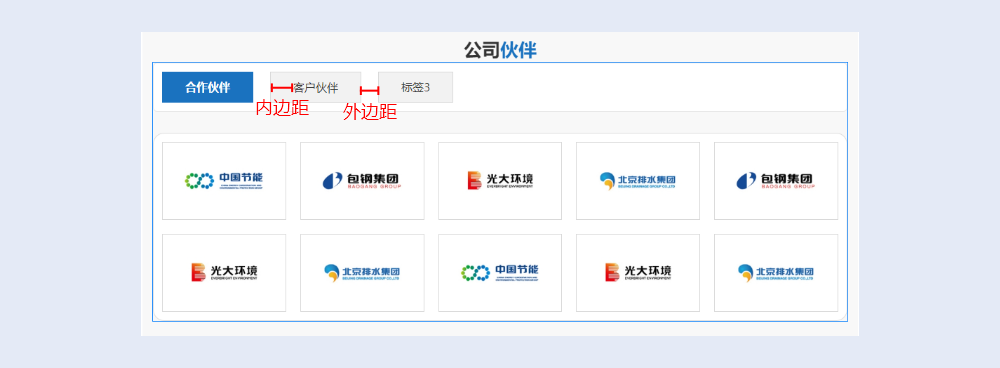This screenshot has height=368, width=1000.
Task: Open the 光大环境 card starting the bottom row
Action: 224,273
